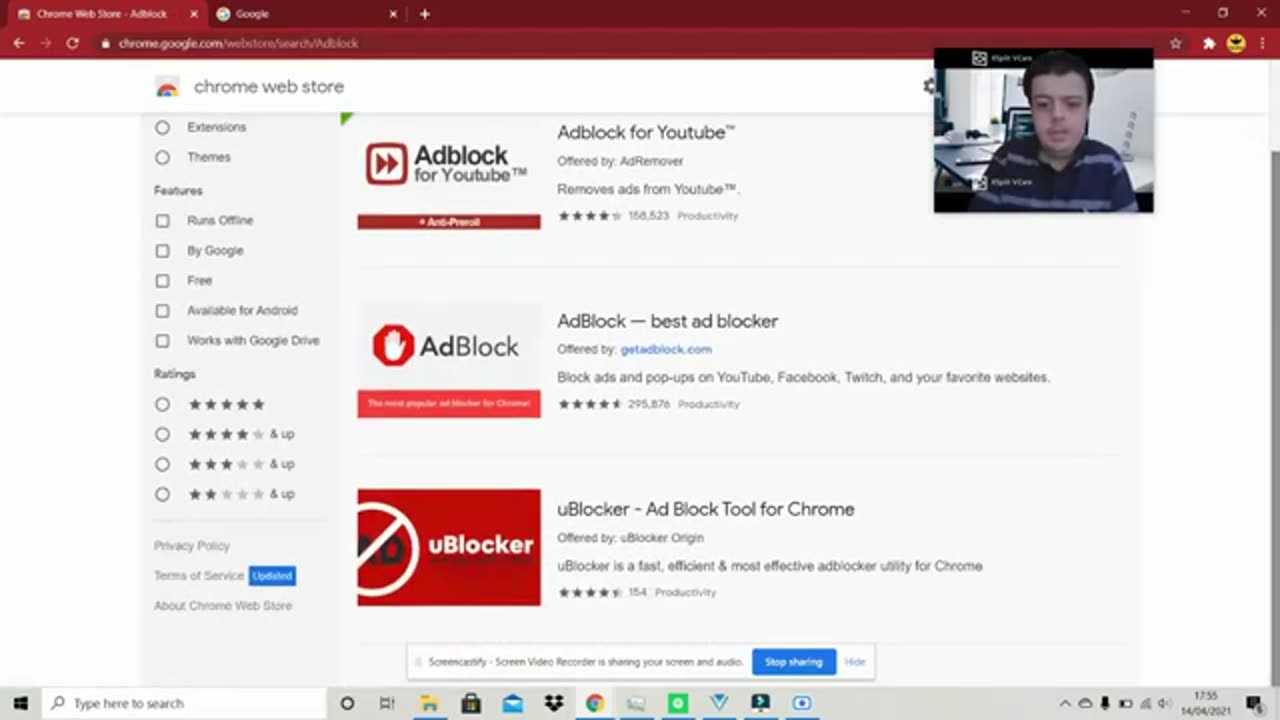Viewport: 1280px width, 720px height.
Task: Open the getadblock.com link
Action: point(666,349)
